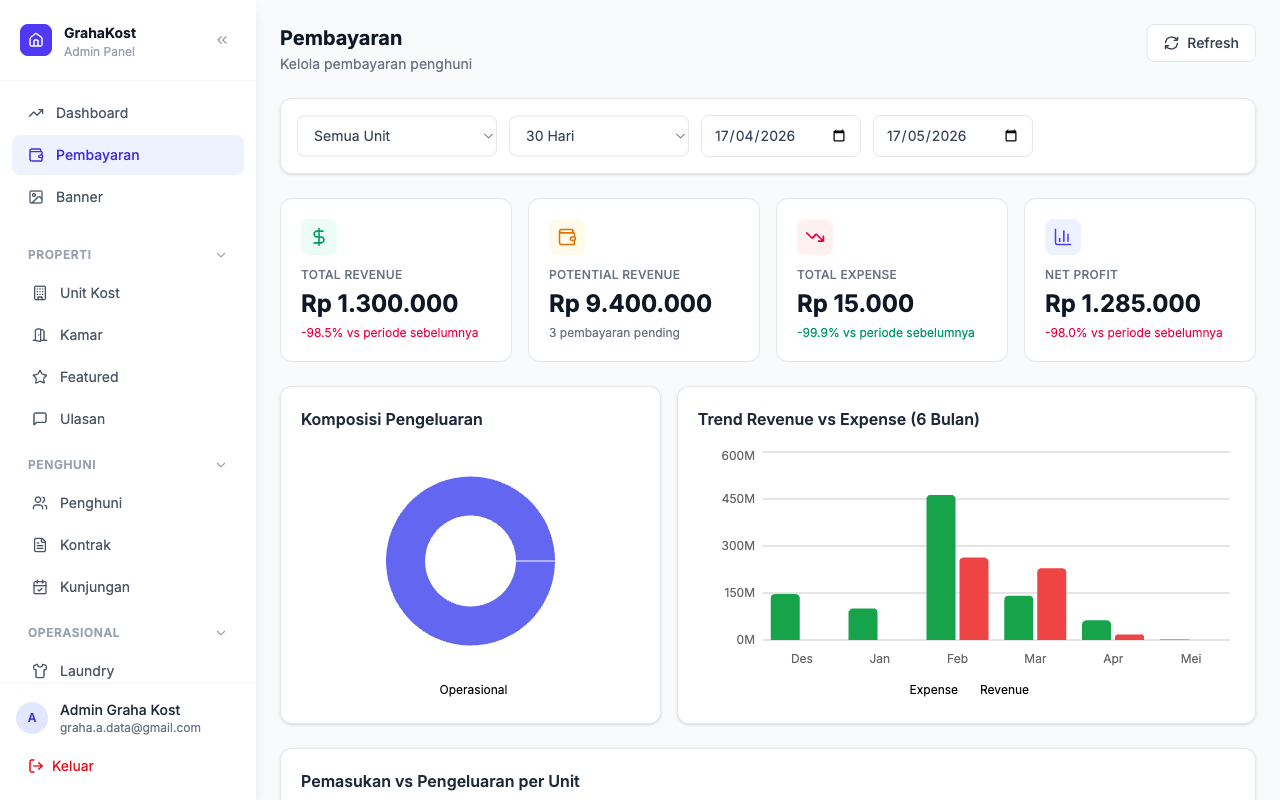The width and height of the screenshot is (1280, 800).
Task: Click the Kontrak document icon
Action: pyautogui.click(x=40, y=545)
